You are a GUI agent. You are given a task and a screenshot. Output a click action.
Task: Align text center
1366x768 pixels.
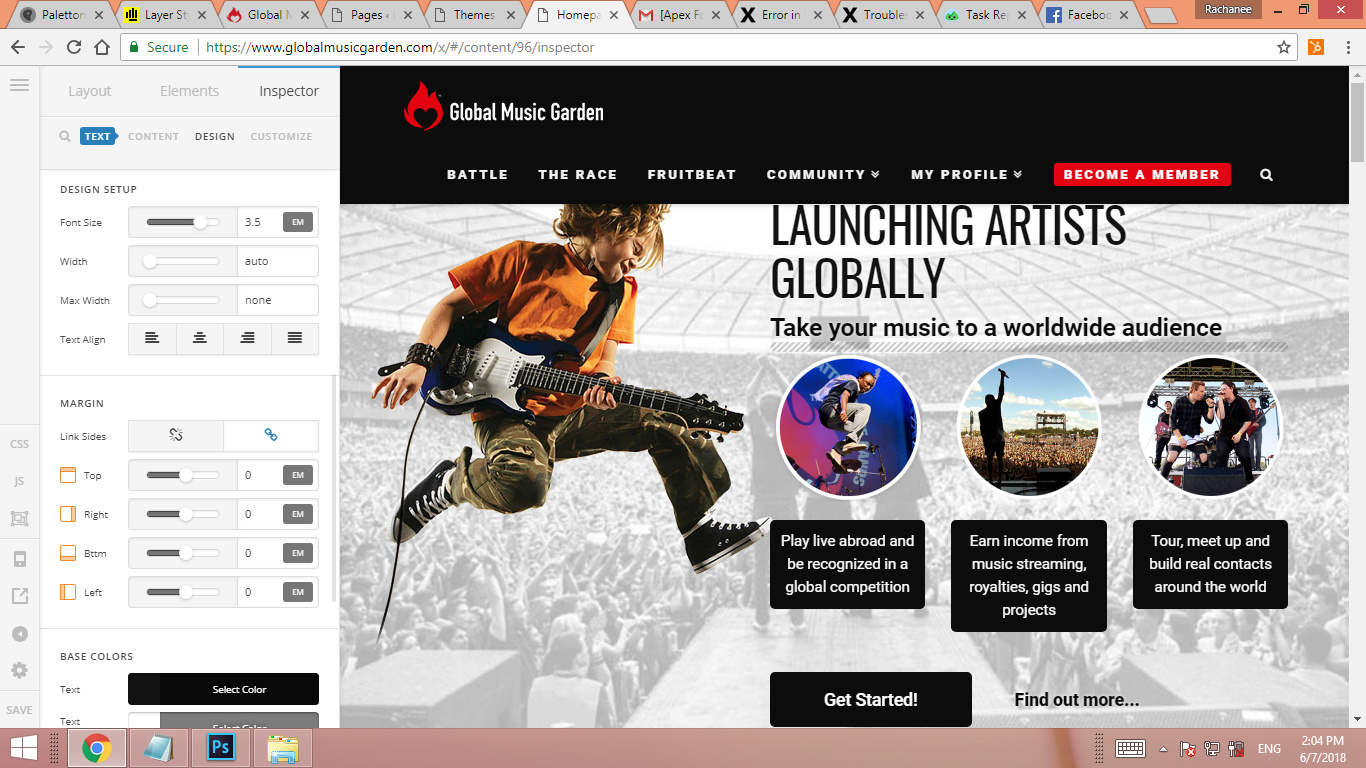click(x=200, y=339)
